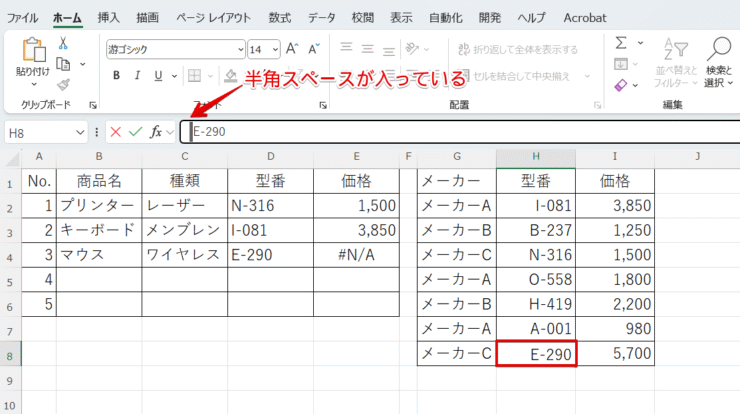The image size is (740, 414).
Task: Open the font name dropdown 游ゴシック
Action: 240,49
